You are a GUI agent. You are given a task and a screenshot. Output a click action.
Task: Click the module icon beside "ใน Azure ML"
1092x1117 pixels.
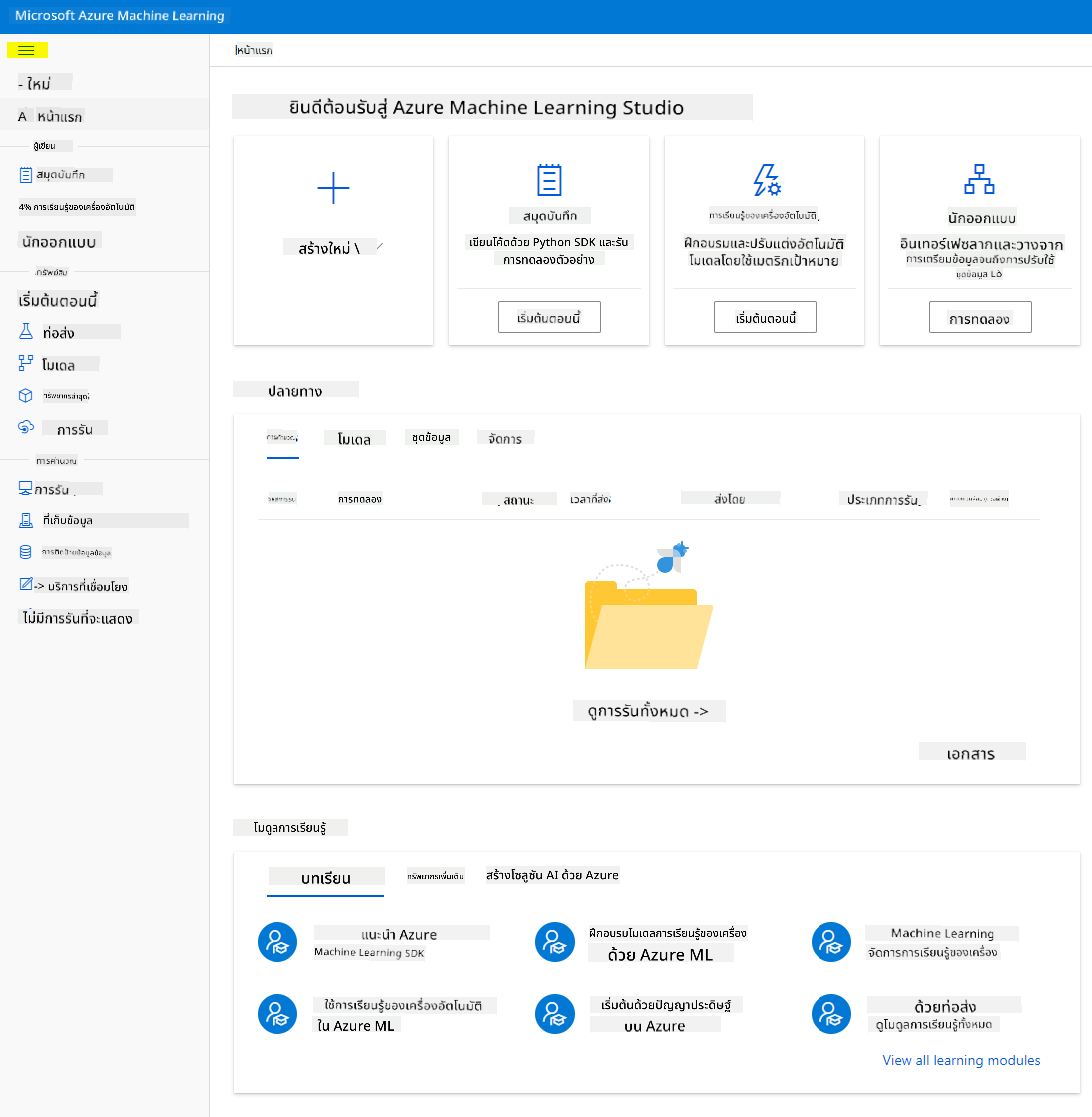point(277,1014)
